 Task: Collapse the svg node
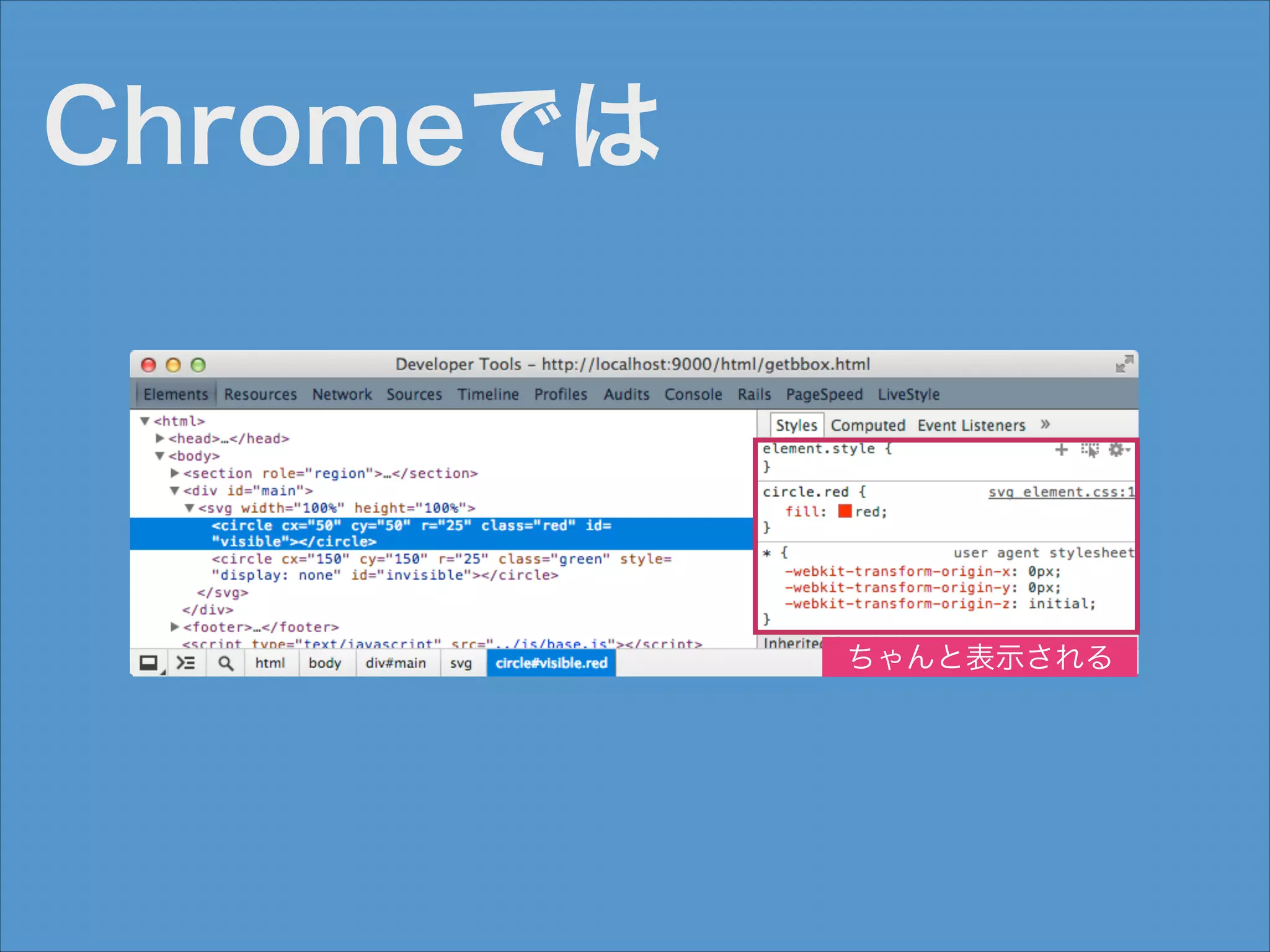click(190, 508)
